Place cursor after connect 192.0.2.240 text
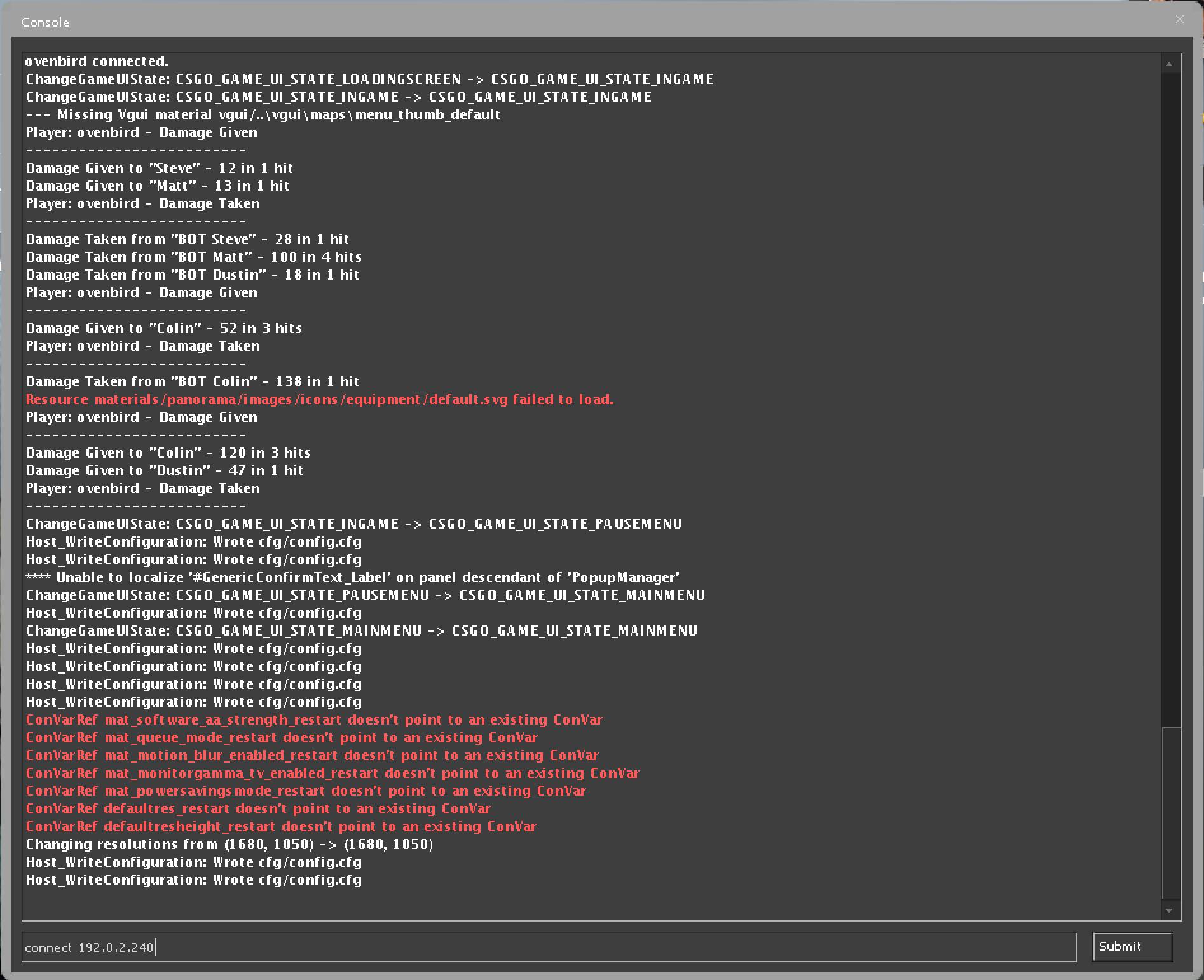Viewport: 1204px width, 980px height. point(157,947)
